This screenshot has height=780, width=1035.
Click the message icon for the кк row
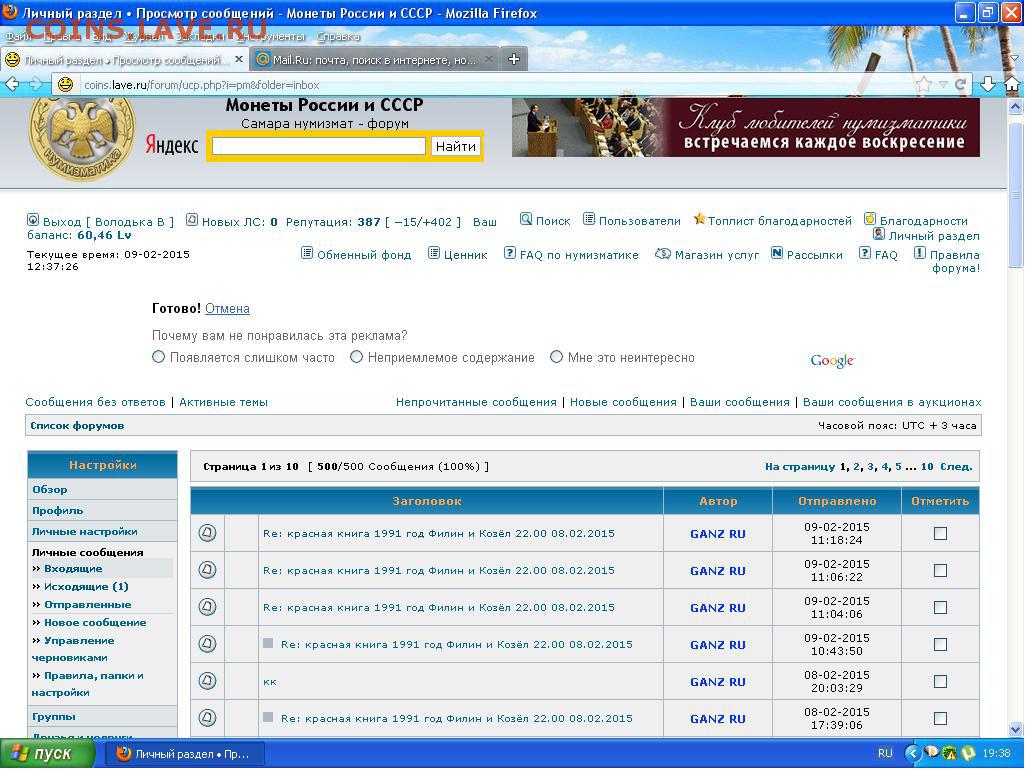[x=207, y=680]
